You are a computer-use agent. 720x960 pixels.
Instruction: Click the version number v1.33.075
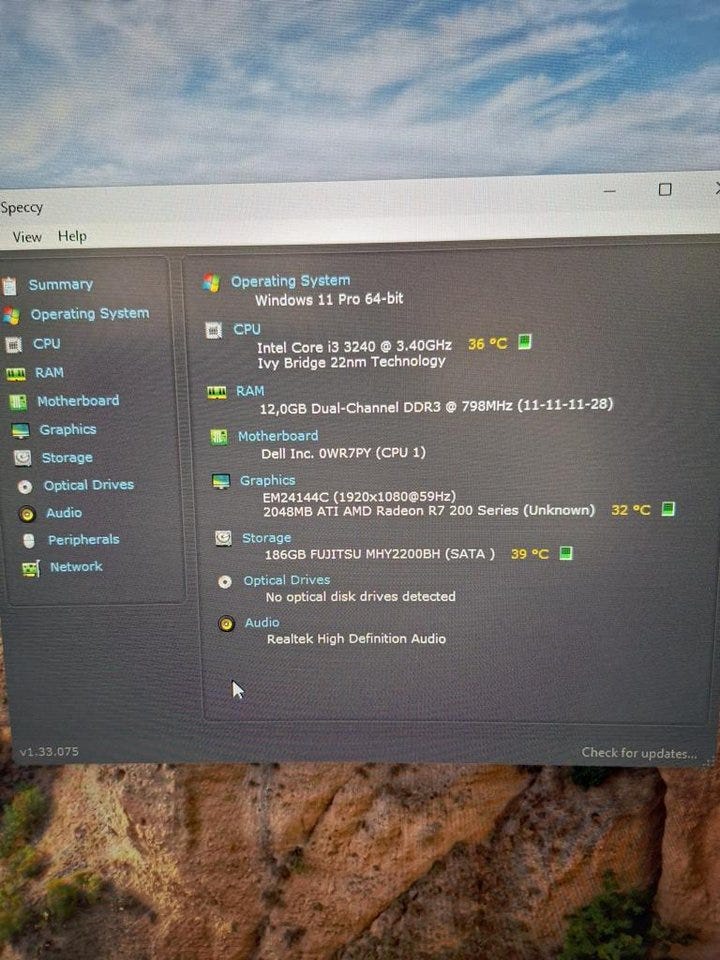click(x=49, y=752)
